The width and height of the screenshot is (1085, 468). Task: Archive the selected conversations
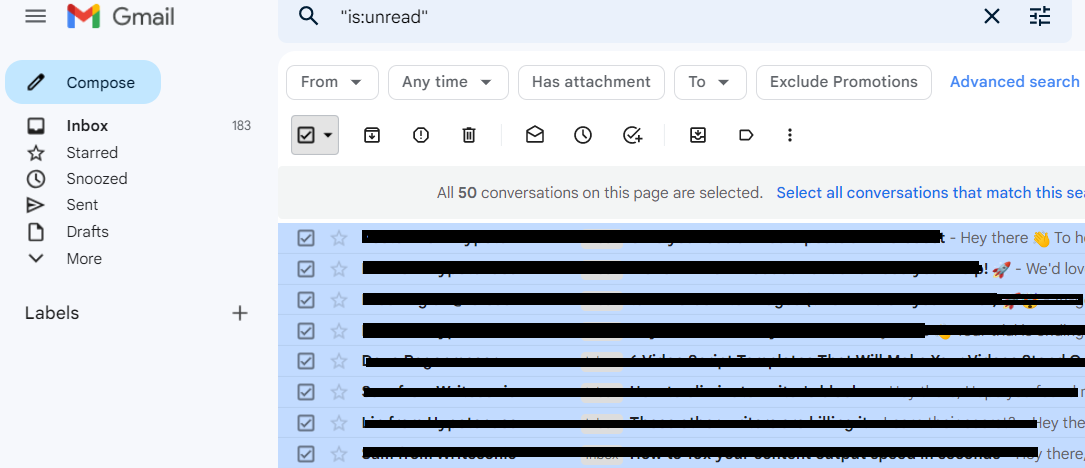[x=372, y=135]
